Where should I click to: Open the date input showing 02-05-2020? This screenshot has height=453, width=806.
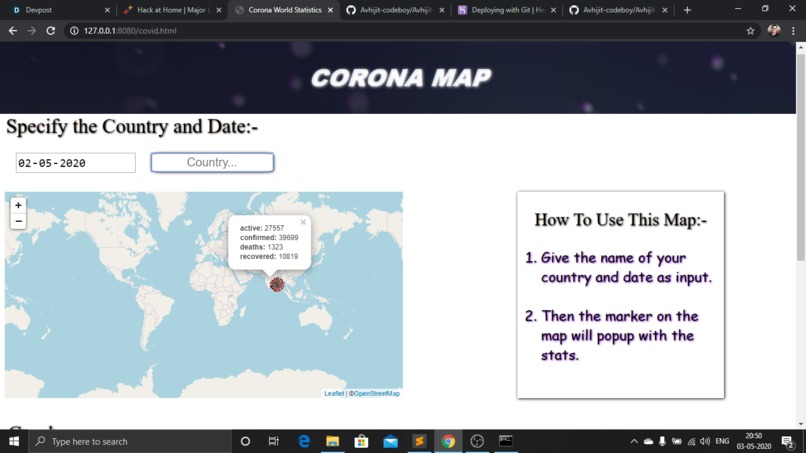76,162
